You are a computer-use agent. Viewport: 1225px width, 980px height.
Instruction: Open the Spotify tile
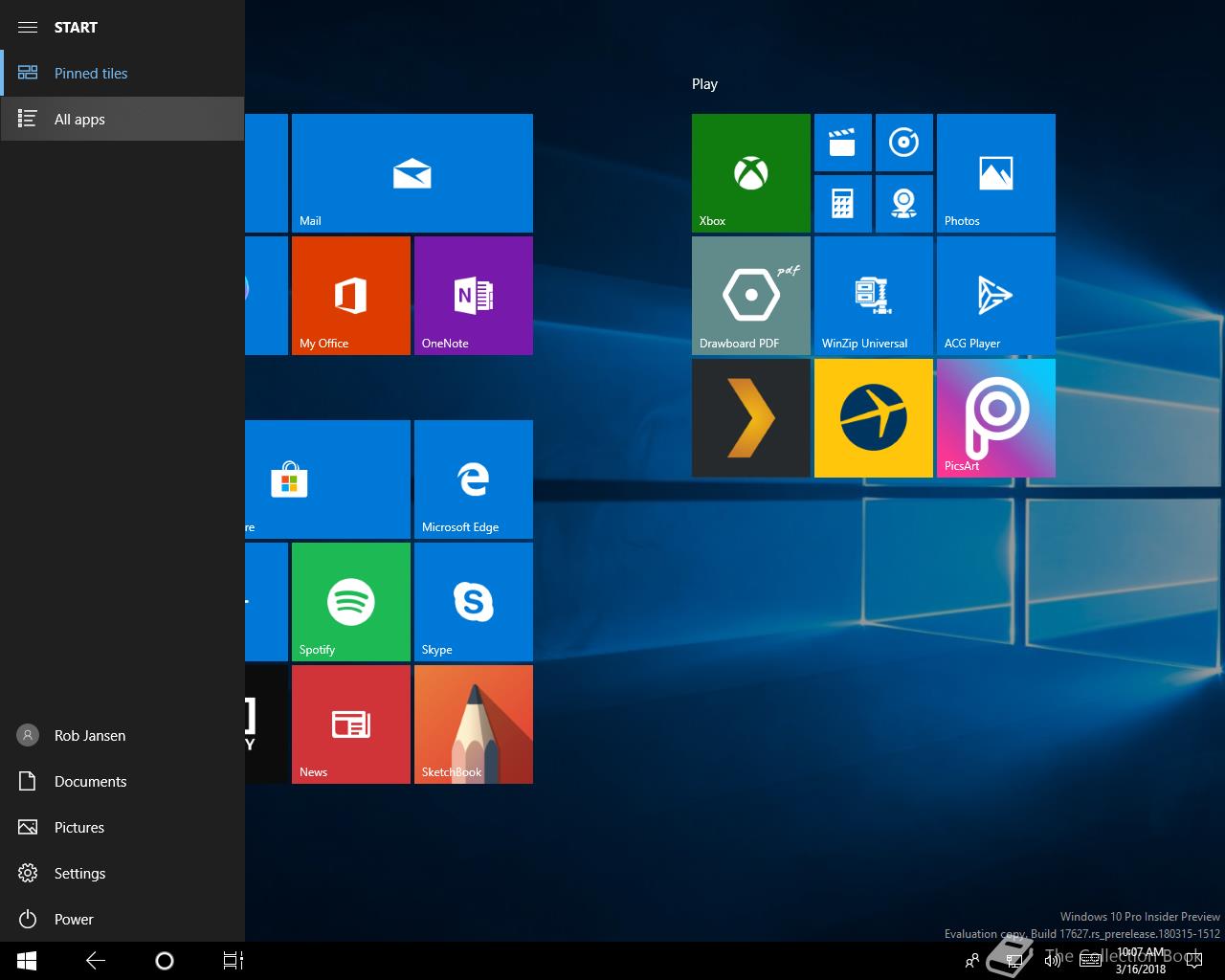pyautogui.click(x=350, y=602)
